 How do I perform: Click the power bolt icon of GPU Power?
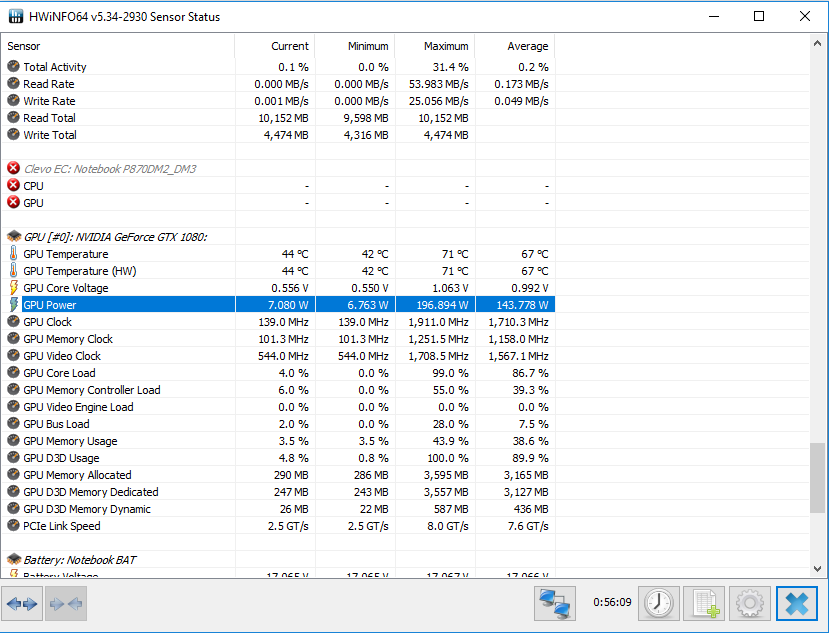pos(13,305)
